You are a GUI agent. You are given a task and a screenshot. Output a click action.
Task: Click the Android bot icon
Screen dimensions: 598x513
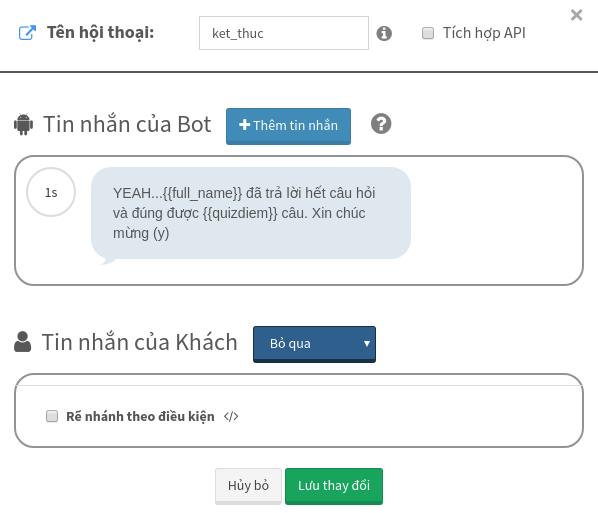click(24, 124)
